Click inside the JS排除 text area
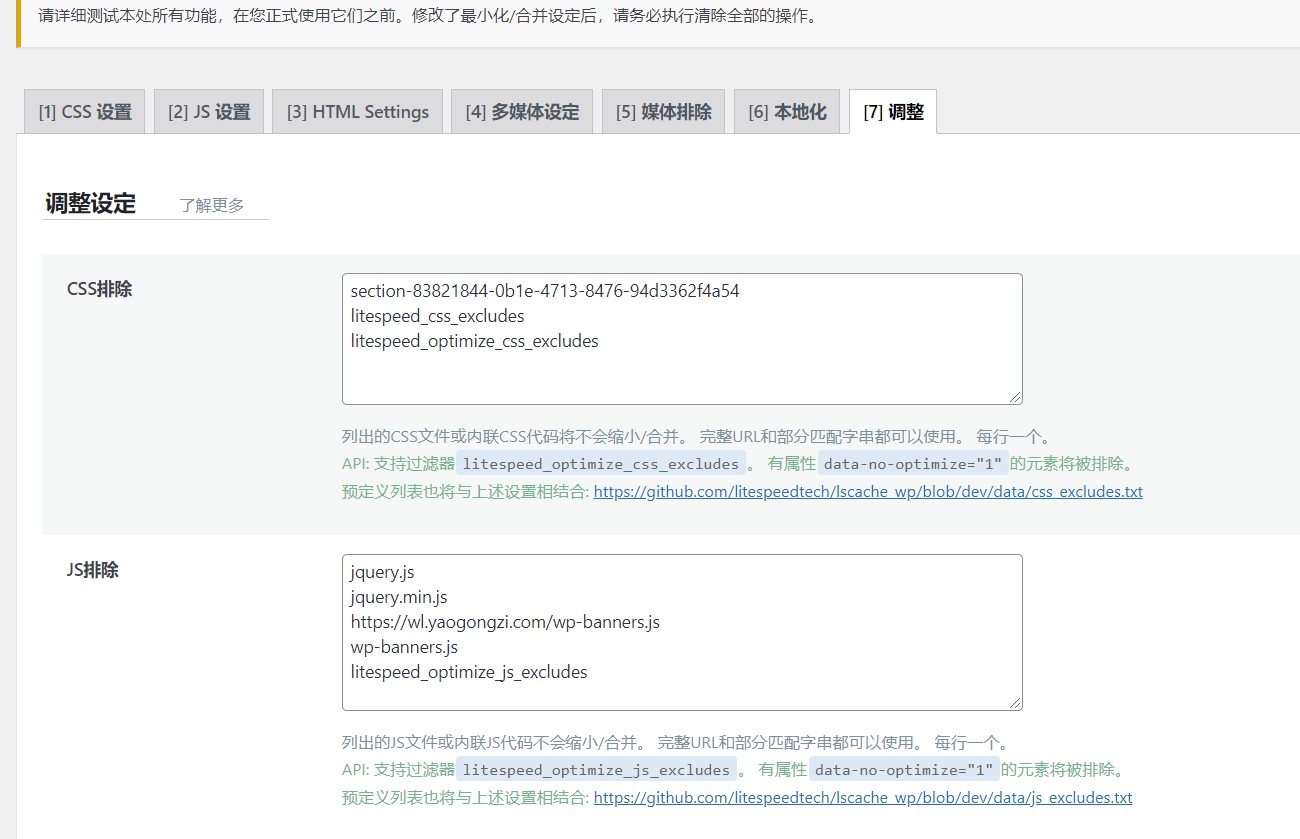 tap(682, 633)
